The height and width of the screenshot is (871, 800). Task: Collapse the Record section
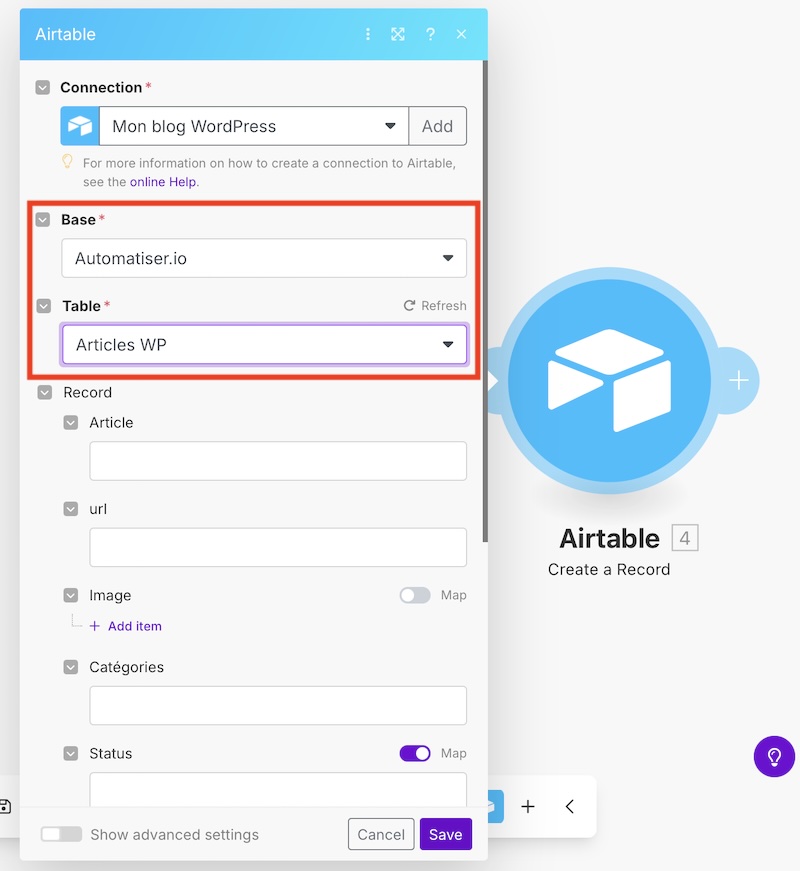(x=44, y=393)
